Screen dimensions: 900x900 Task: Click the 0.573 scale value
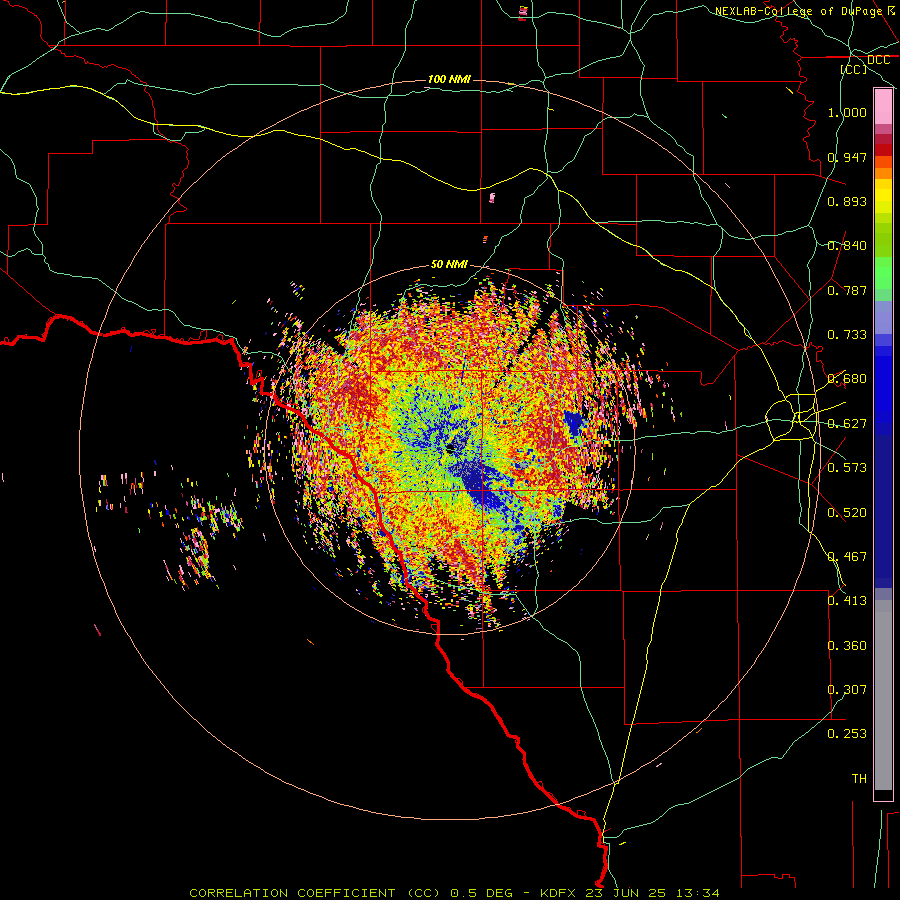[x=847, y=467]
